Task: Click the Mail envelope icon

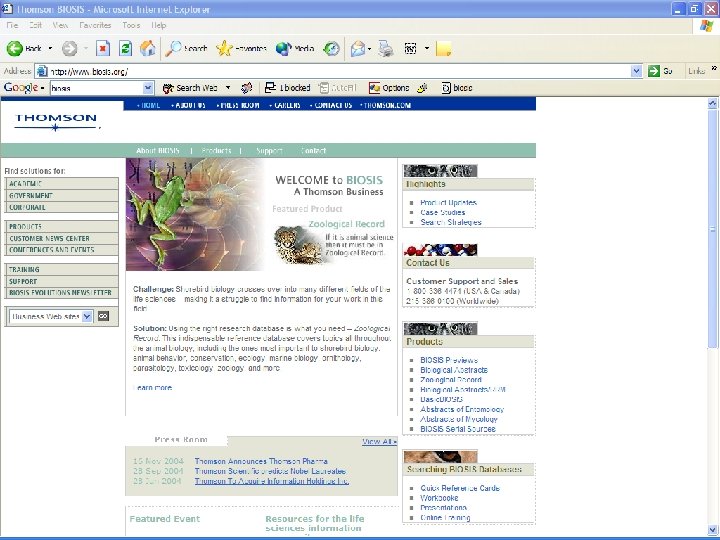Action: coord(357,48)
